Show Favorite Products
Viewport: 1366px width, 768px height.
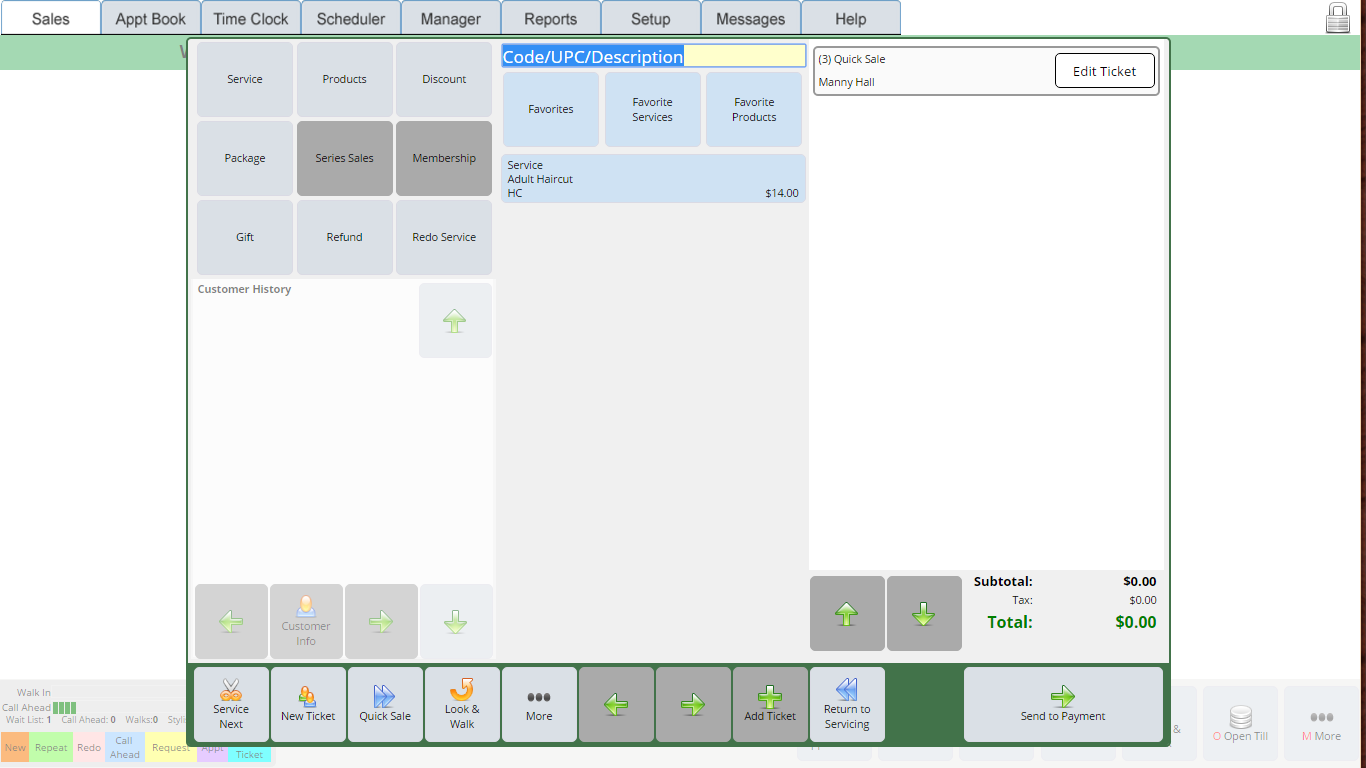click(x=754, y=109)
